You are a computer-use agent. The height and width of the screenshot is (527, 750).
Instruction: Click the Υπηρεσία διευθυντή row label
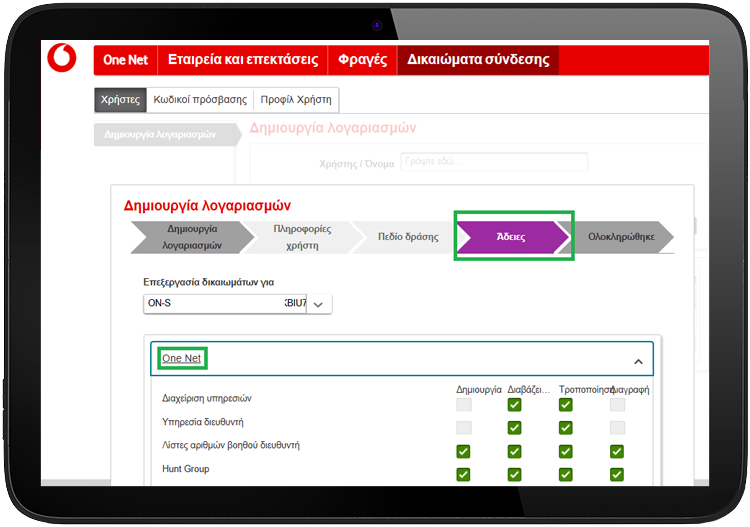tap(203, 422)
